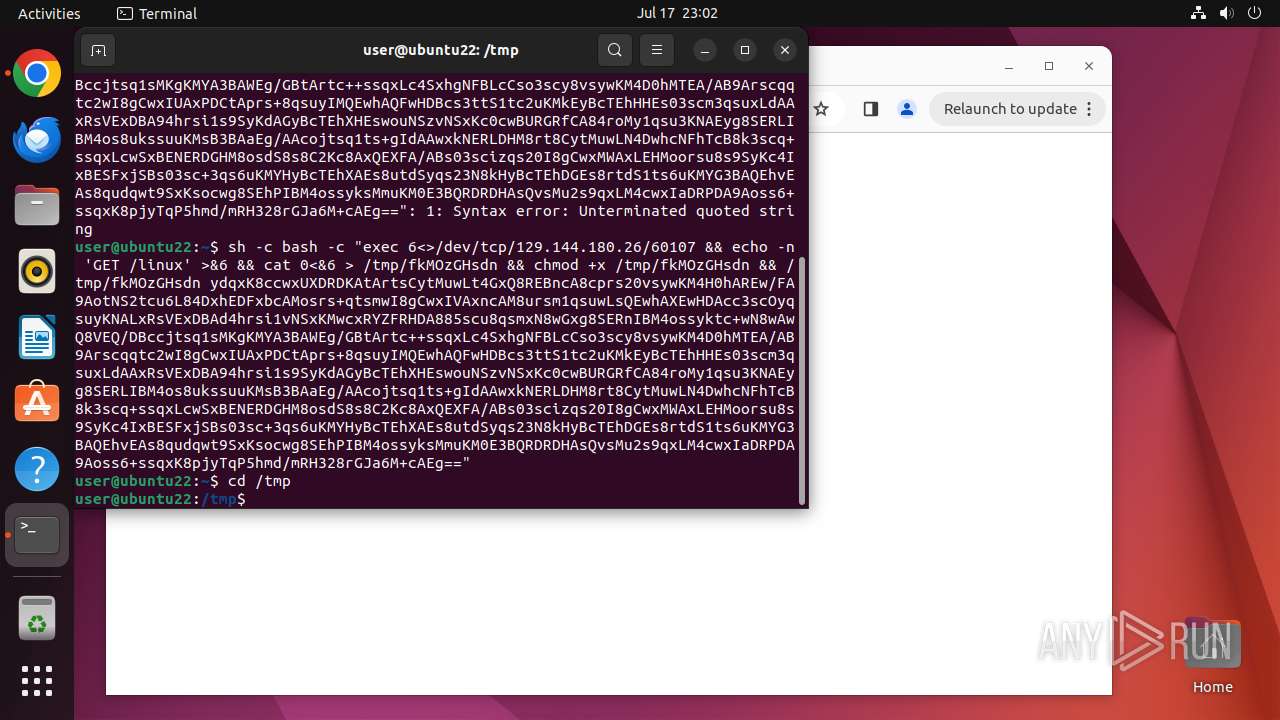Close the Chrome window
The image size is (1280, 720).
1089,66
